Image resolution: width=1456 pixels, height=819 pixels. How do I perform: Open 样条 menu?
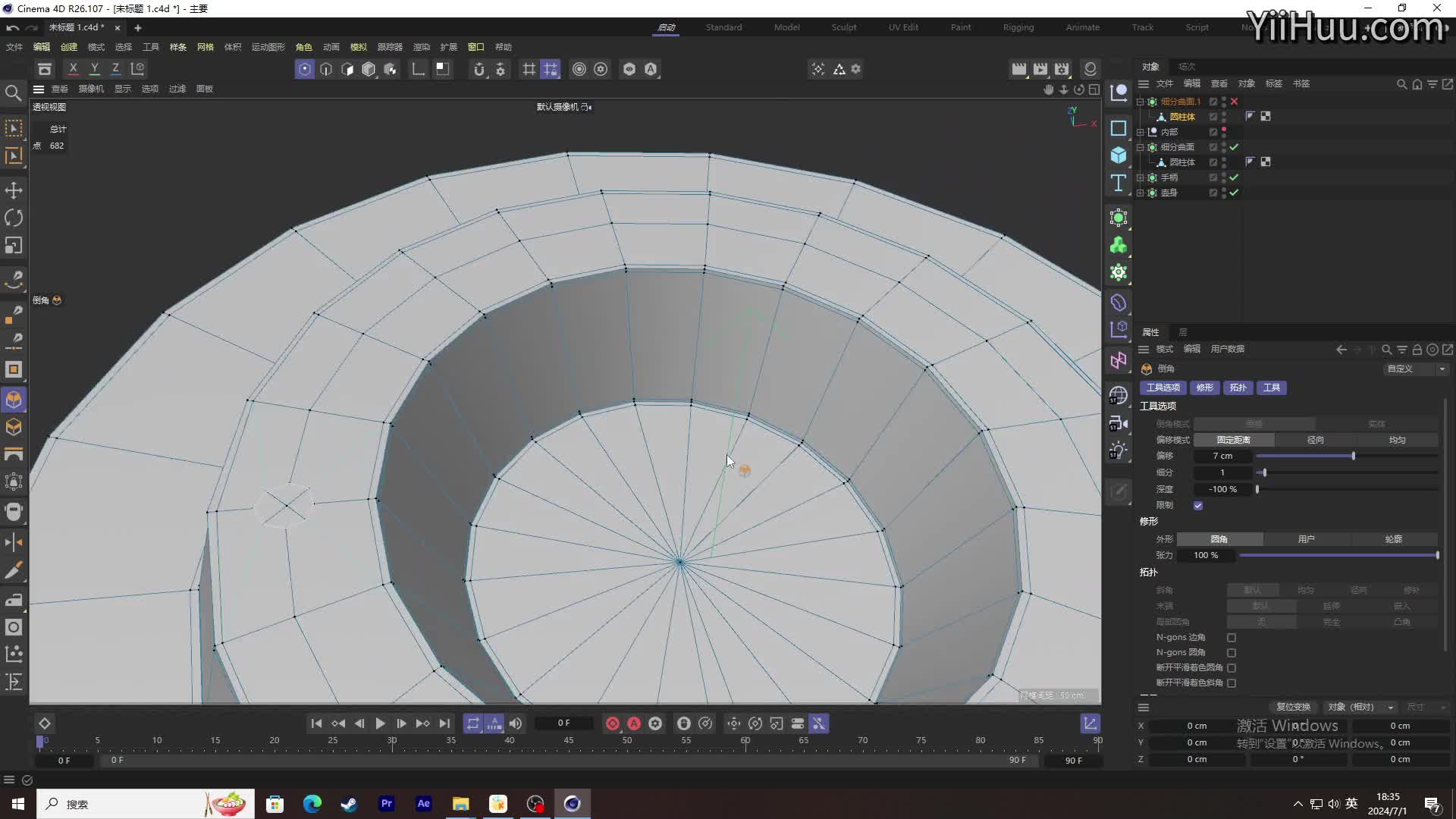[177, 47]
